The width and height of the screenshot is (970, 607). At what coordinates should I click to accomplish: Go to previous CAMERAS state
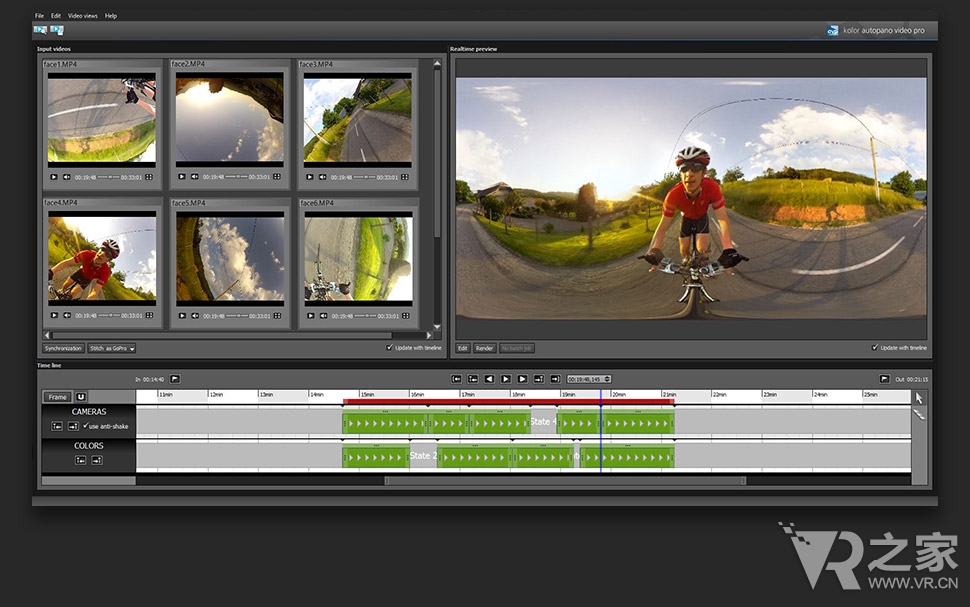[57, 426]
